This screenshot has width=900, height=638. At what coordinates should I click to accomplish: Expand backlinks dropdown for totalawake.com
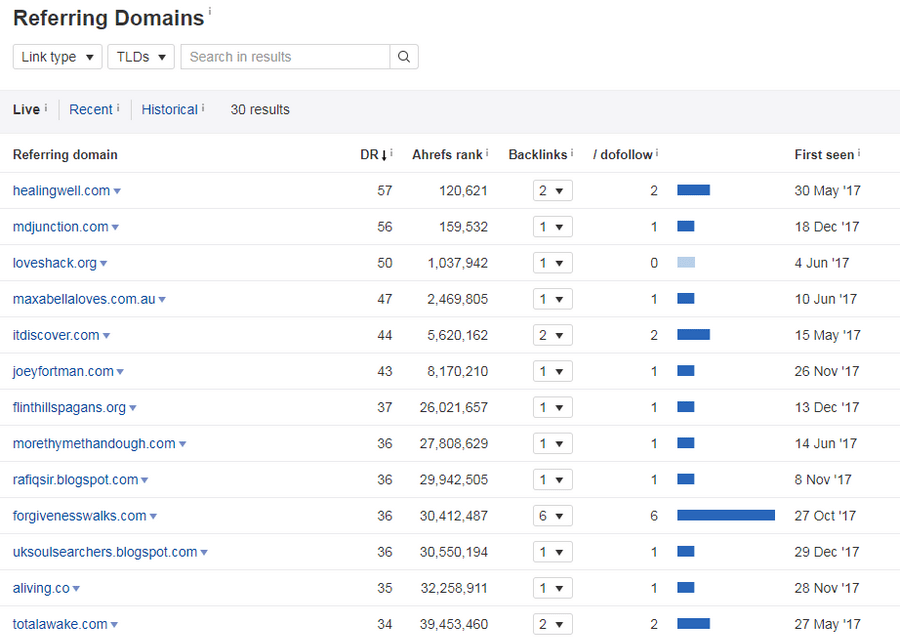[553, 624]
